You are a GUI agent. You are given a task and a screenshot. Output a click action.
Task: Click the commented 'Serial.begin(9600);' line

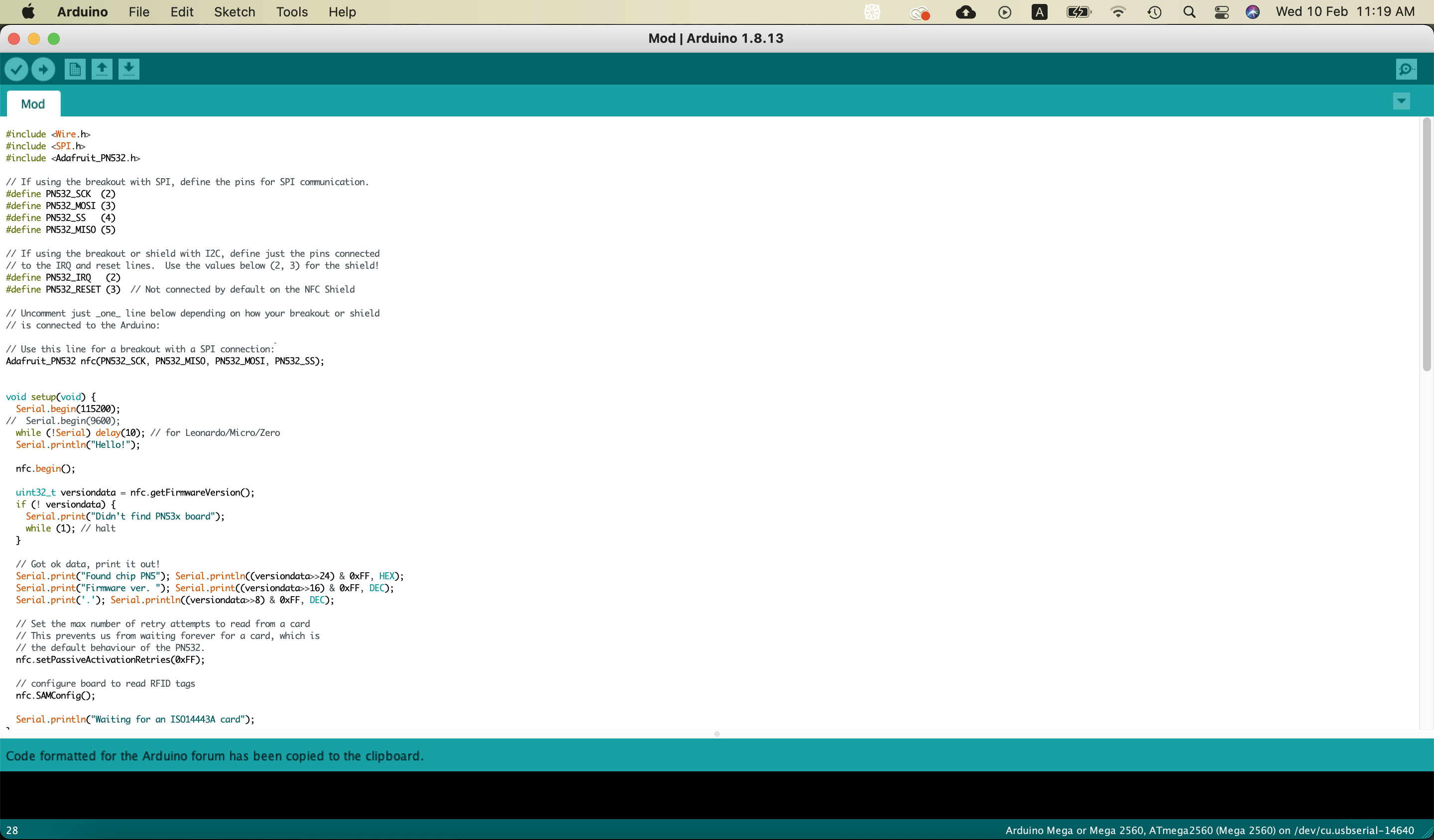click(63, 421)
